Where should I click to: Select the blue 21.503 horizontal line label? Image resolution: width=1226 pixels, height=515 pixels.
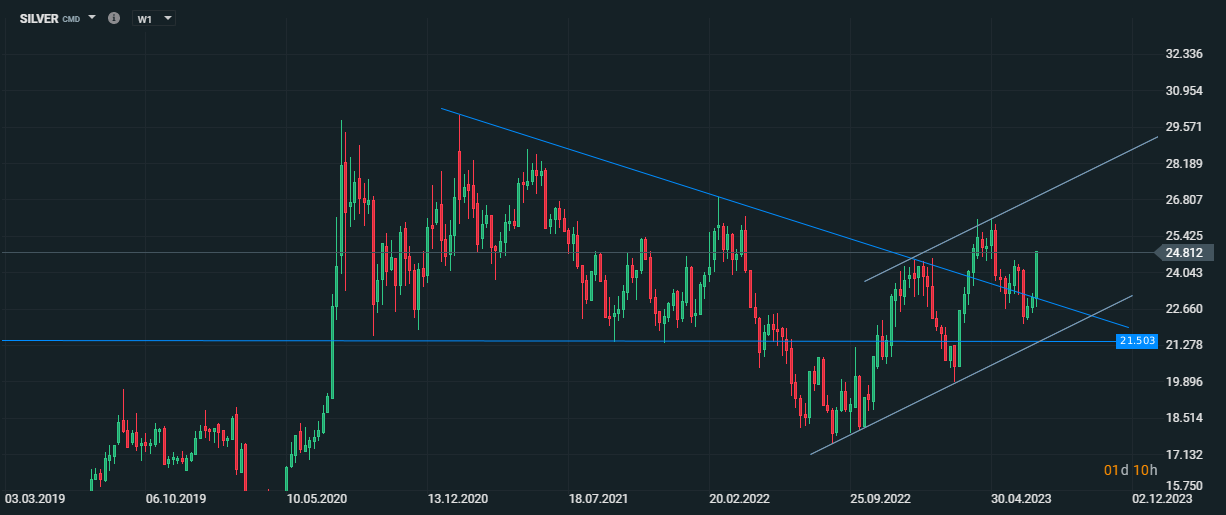click(1136, 341)
